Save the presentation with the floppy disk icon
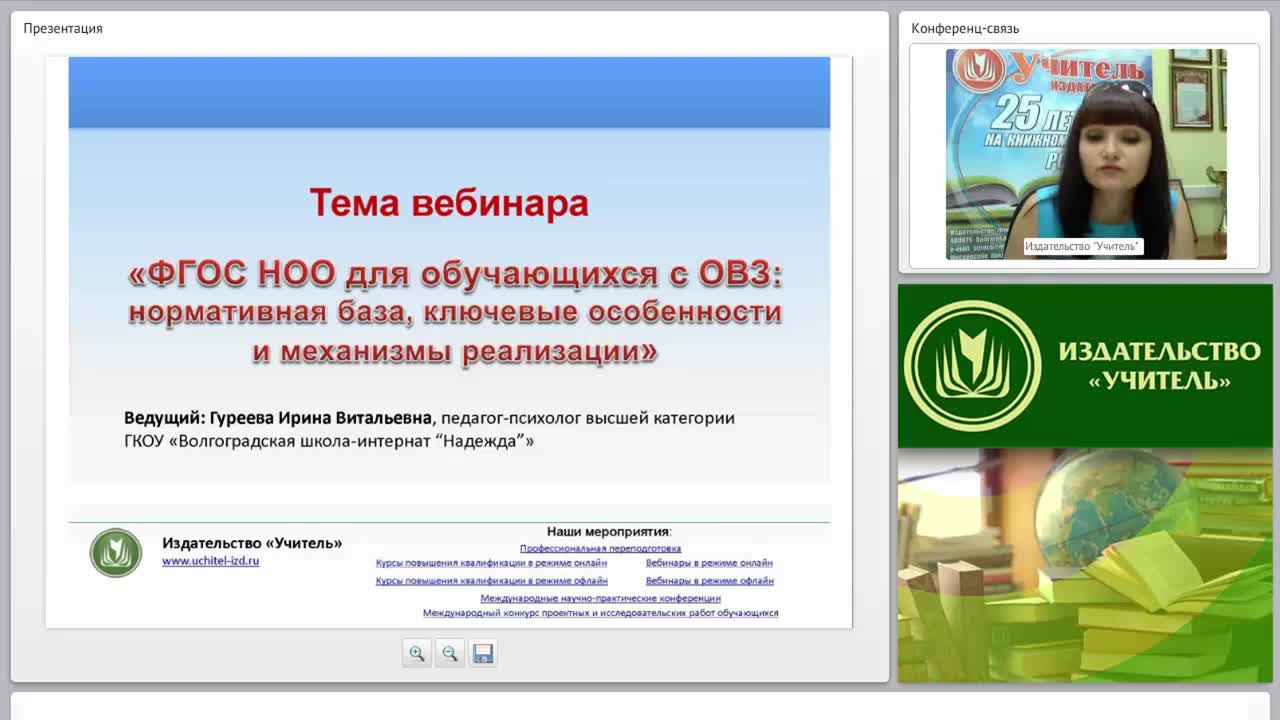The width and height of the screenshot is (1280, 720). click(483, 653)
